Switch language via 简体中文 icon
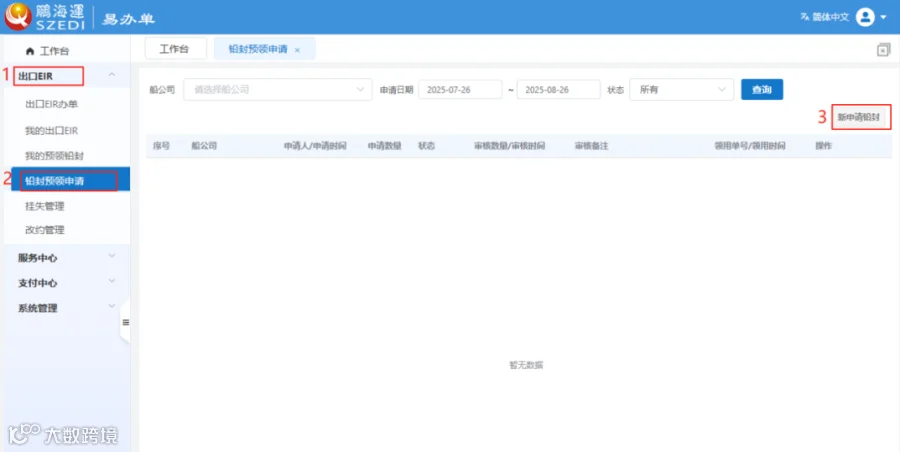Image resolution: width=900 pixels, height=452 pixels. (x=804, y=17)
